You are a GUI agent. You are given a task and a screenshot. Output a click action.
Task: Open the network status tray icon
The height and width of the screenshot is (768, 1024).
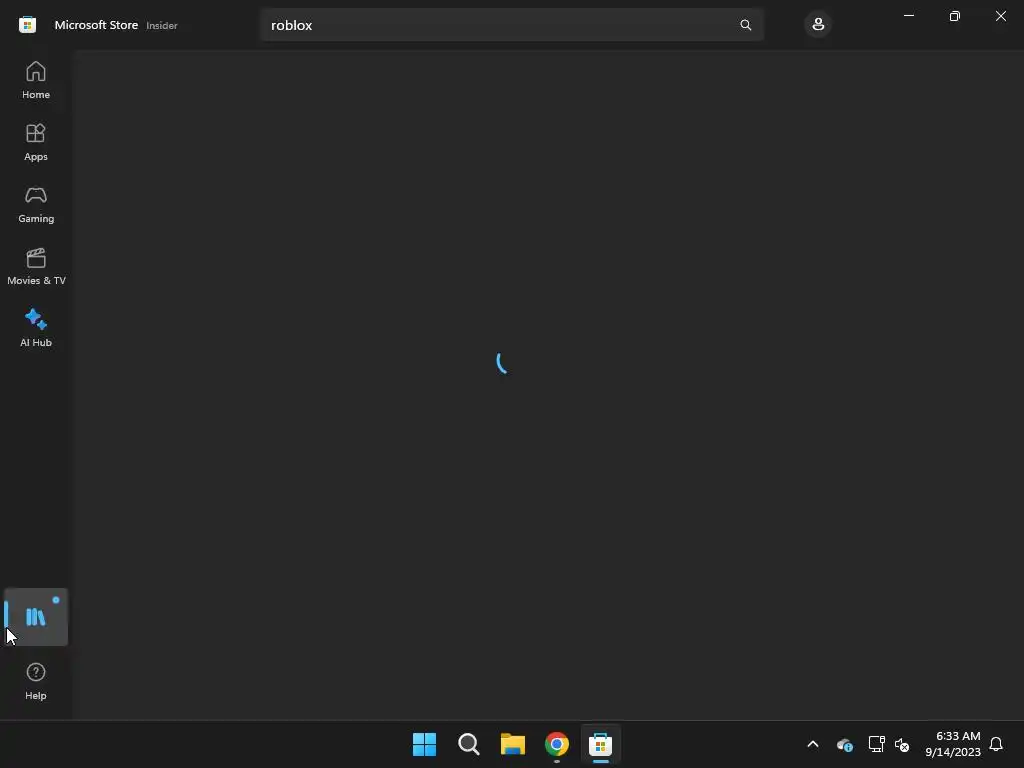(x=876, y=744)
